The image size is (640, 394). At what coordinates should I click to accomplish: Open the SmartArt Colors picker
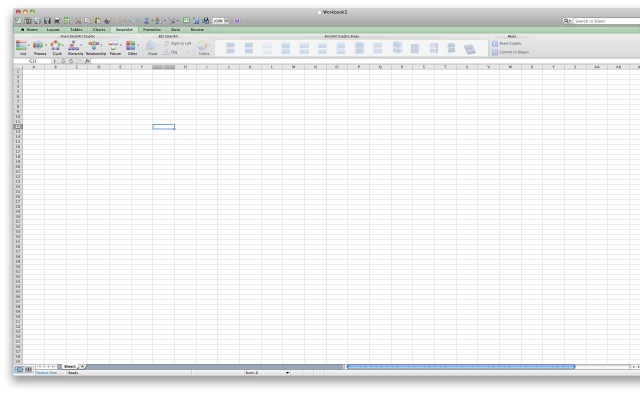203,47
